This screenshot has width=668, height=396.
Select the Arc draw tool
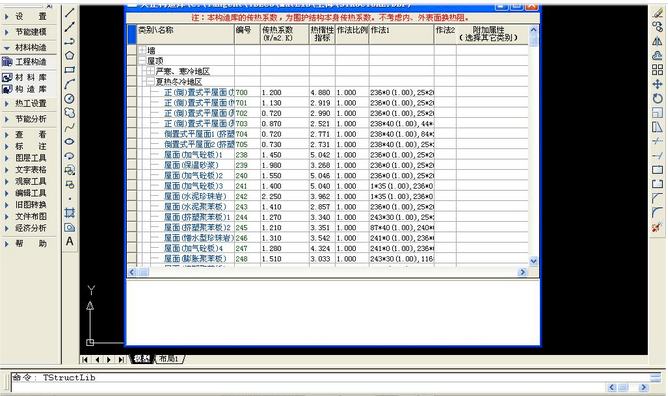(70, 84)
